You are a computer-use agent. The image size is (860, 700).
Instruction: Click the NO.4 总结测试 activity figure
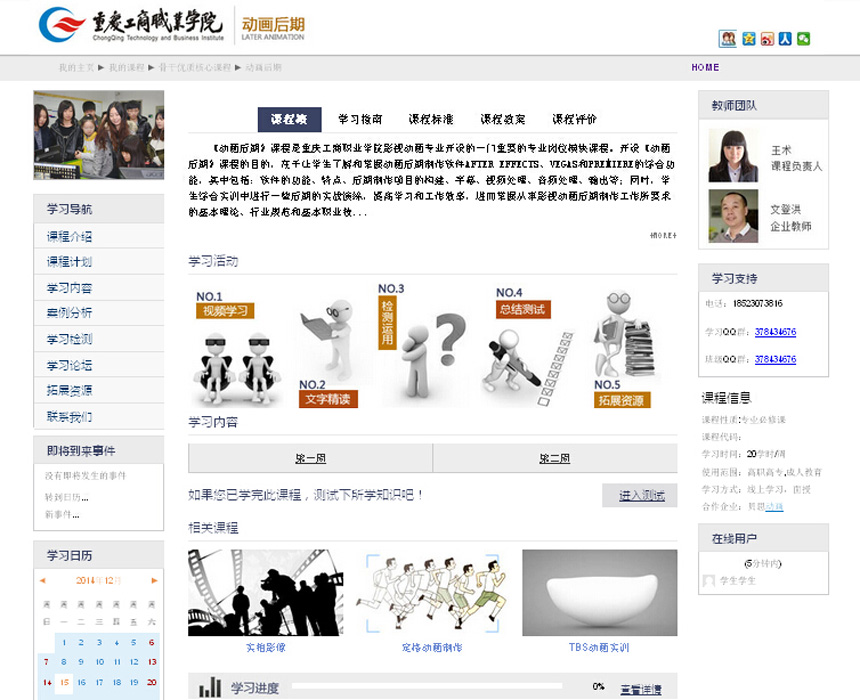(520, 345)
